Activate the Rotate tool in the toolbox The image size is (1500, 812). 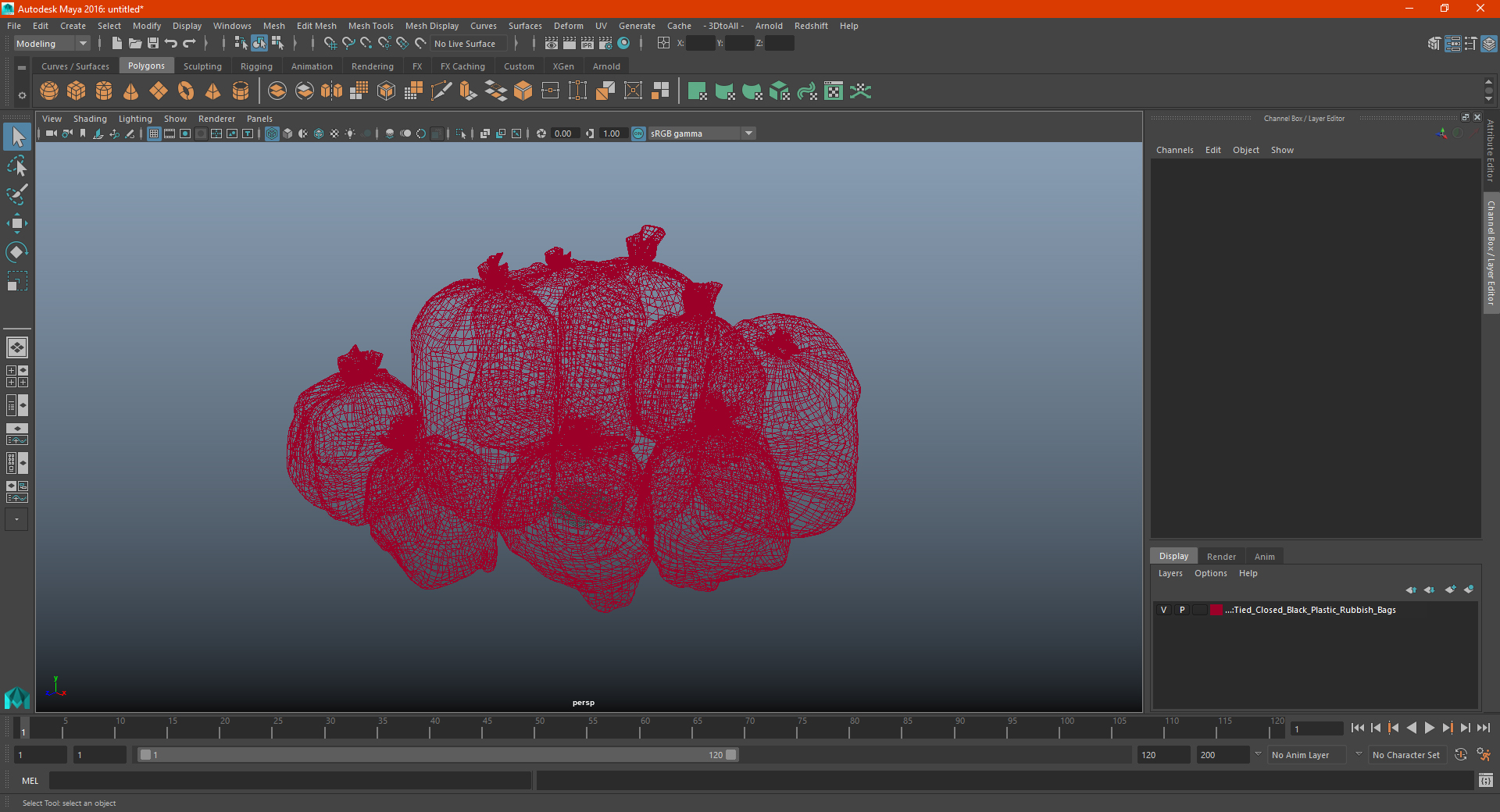pos(17,252)
